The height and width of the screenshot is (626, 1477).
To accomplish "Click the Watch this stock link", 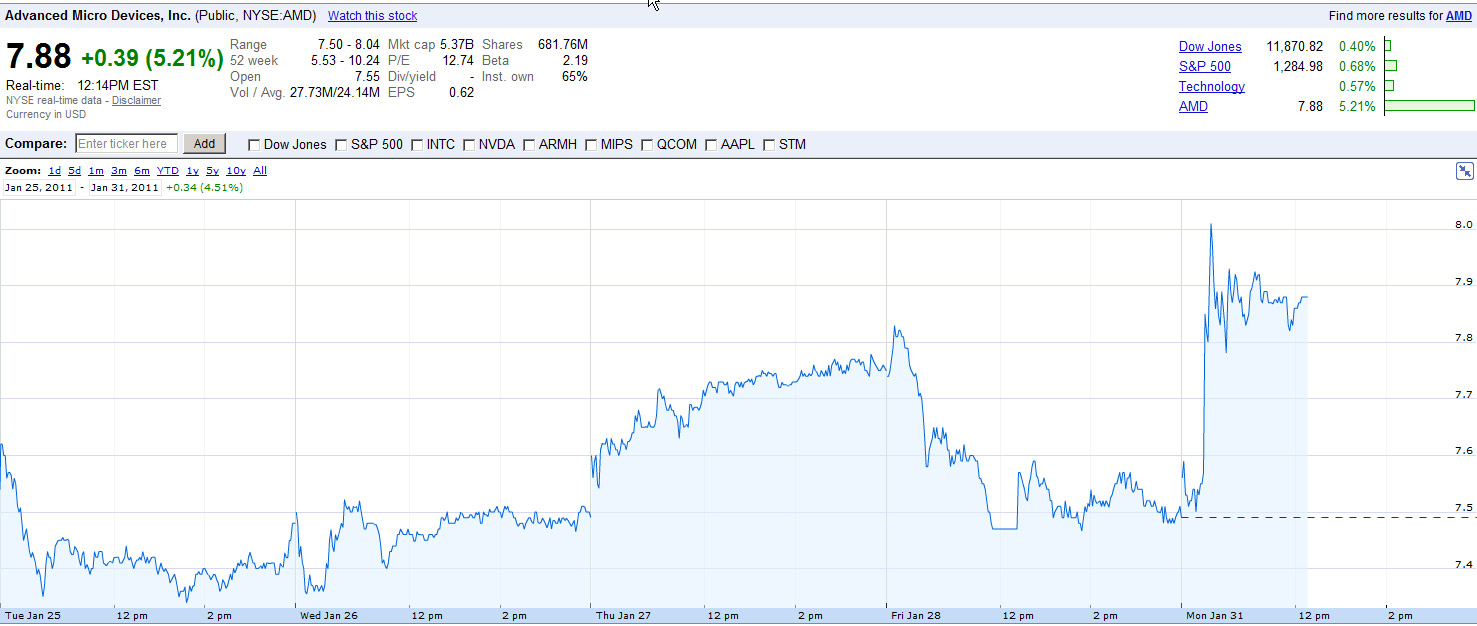I will (x=372, y=16).
